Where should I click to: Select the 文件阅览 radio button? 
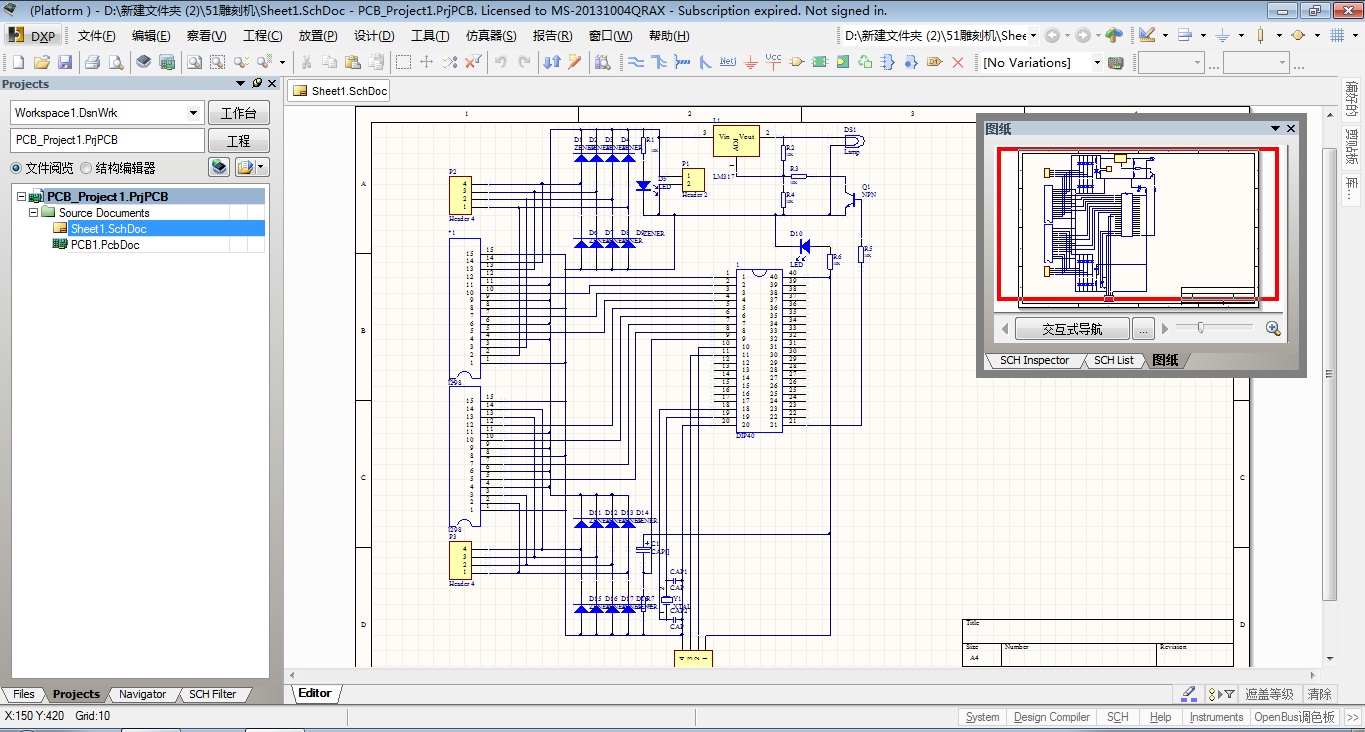click(16, 168)
